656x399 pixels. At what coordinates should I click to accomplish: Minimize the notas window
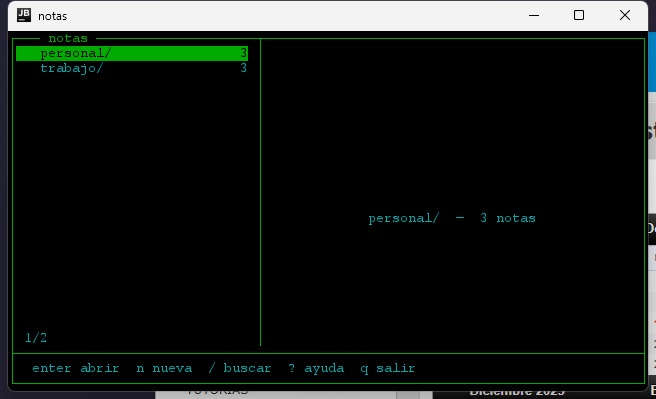pos(534,15)
